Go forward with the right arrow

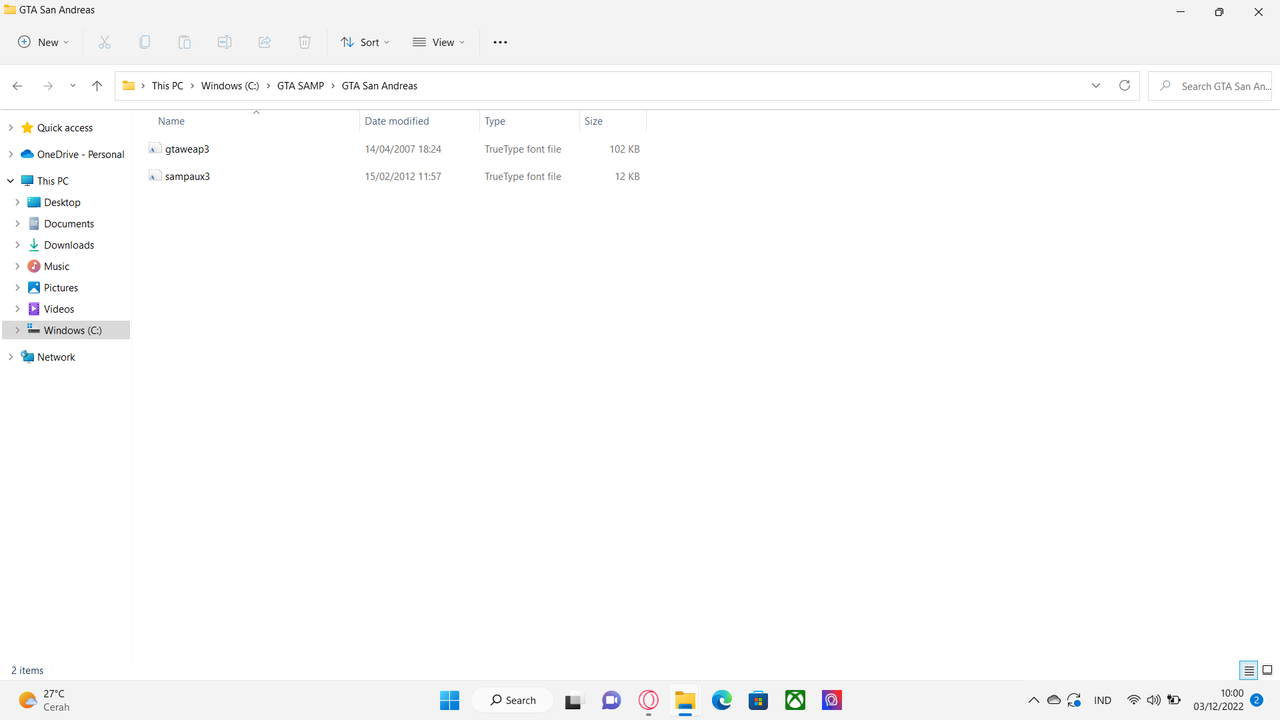coord(47,86)
